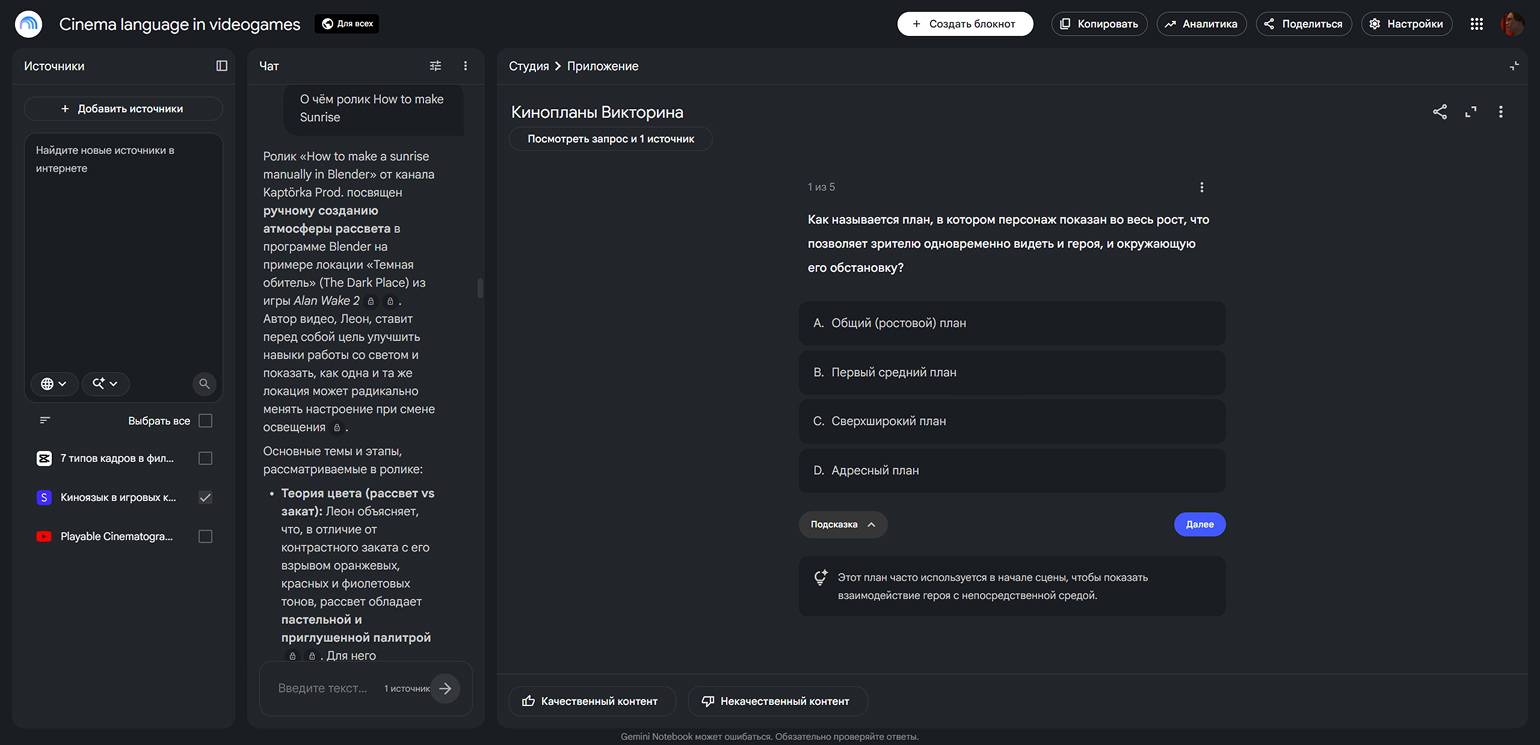Collapse the Подсказка hint expander
This screenshot has width=1540, height=745.
tap(843, 524)
